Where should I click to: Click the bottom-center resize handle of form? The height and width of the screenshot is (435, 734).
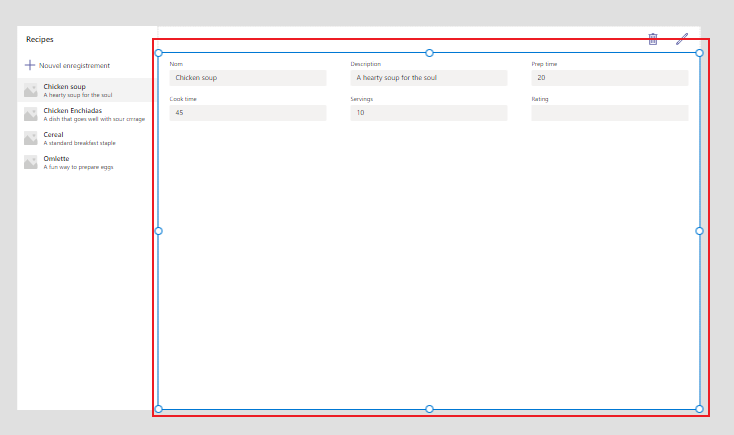tap(429, 409)
